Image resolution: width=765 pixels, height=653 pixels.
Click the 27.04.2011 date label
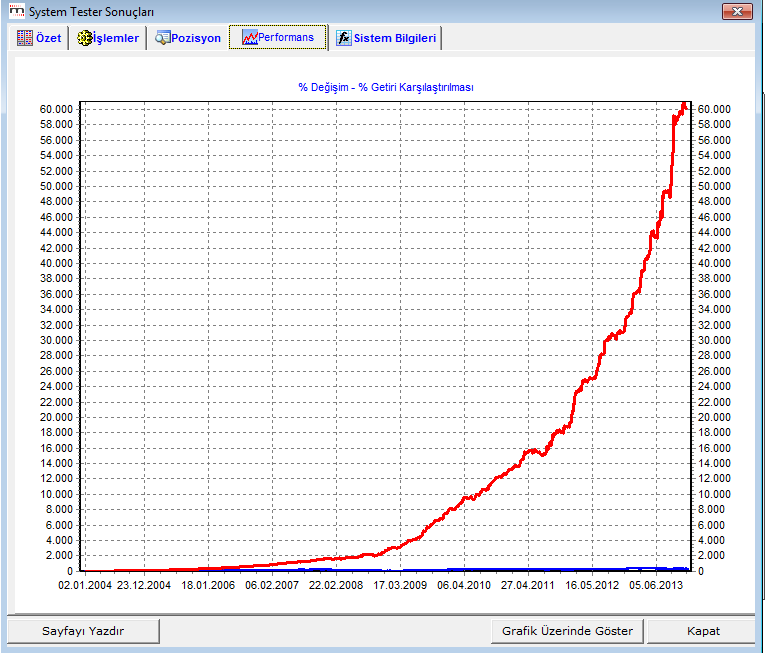528,585
